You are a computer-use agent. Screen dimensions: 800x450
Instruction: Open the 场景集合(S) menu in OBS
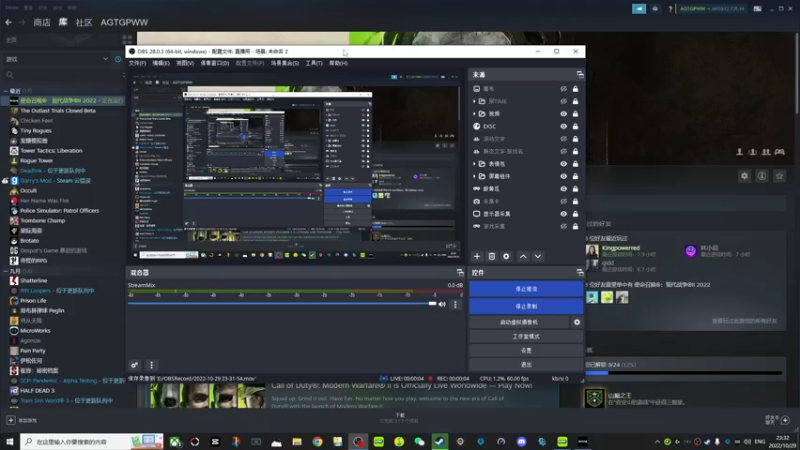pyautogui.click(x=285, y=63)
